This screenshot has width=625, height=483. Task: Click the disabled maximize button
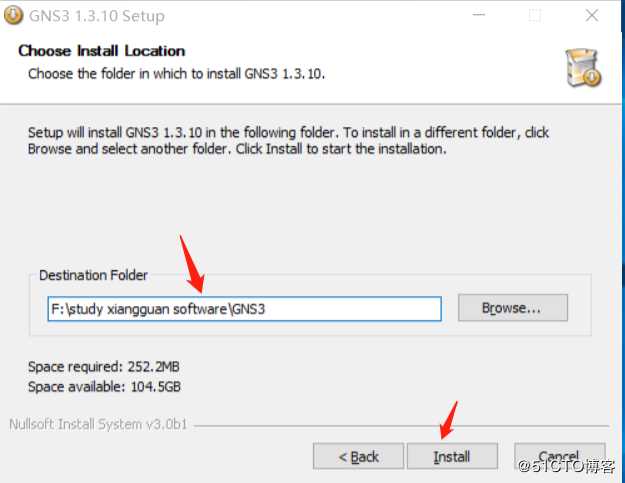535,16
